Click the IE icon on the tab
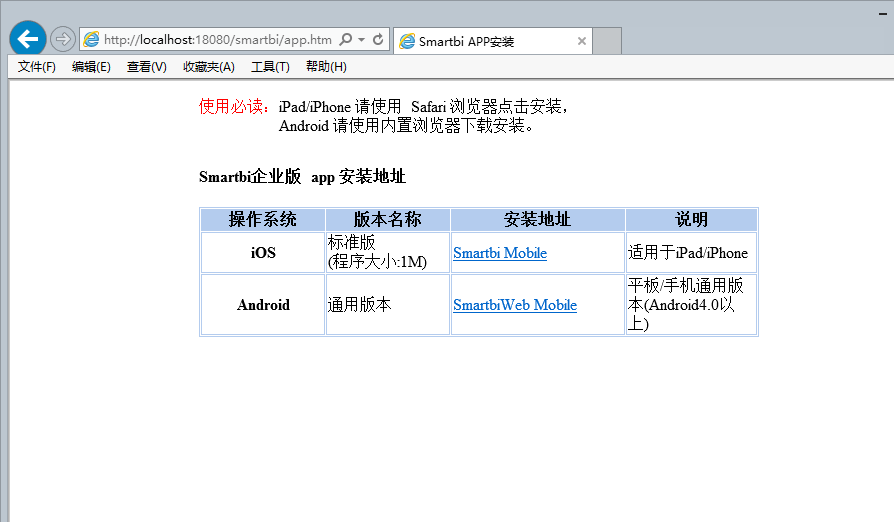The image size is (894, 522). tap(407, 41)
